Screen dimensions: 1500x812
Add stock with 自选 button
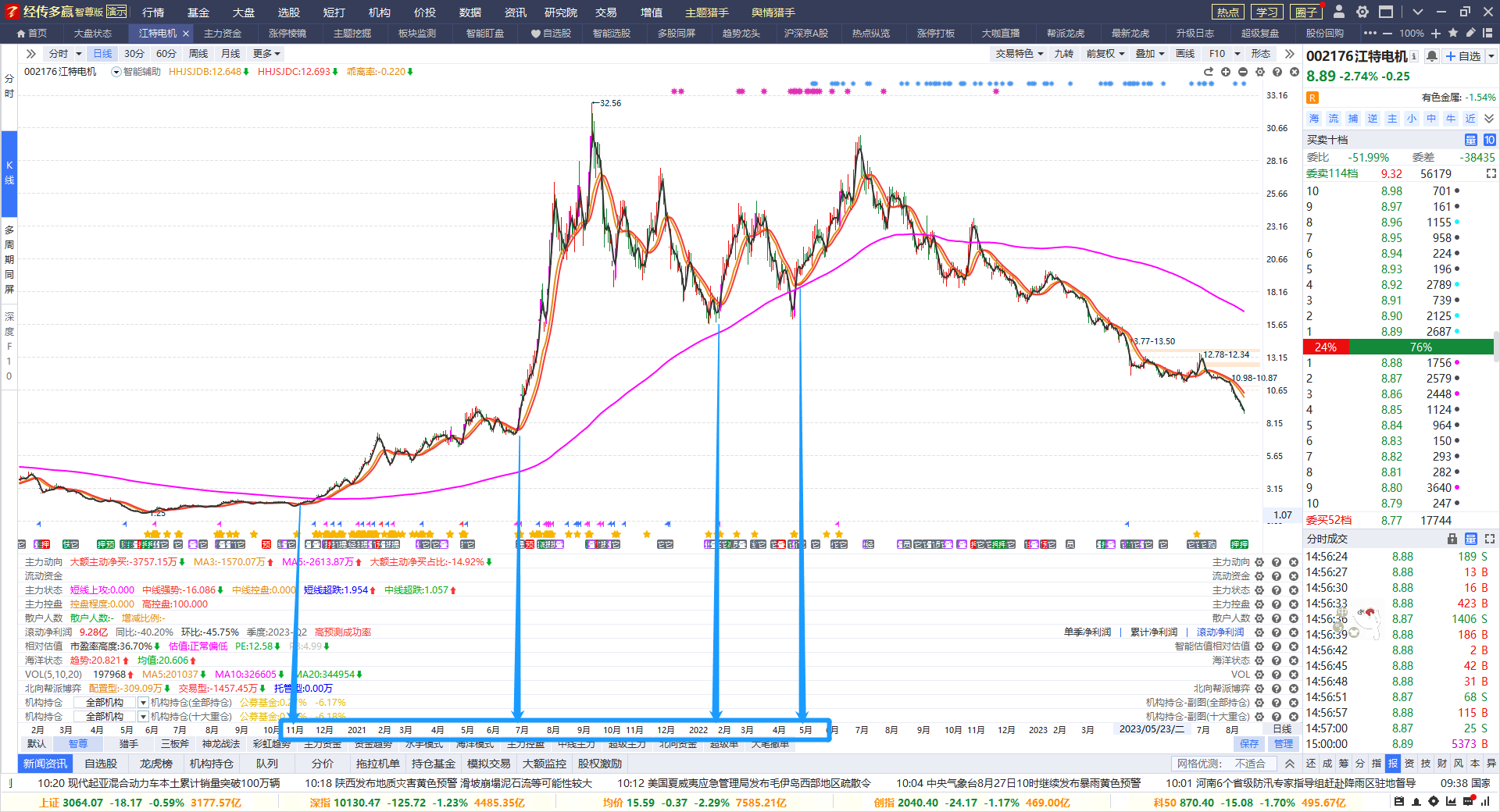point(1463,56)
